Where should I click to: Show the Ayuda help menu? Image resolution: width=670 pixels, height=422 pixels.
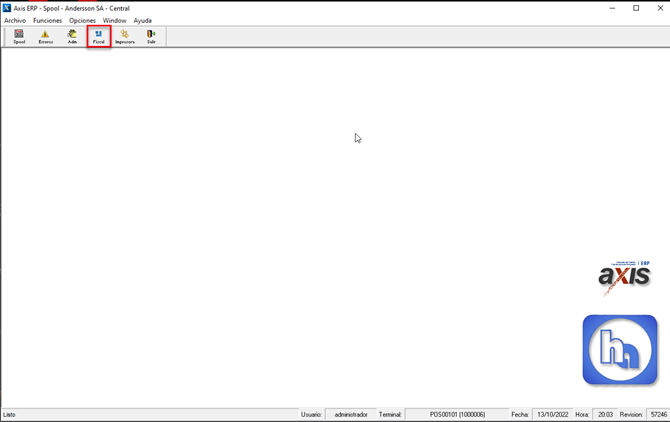click(142, 20)
